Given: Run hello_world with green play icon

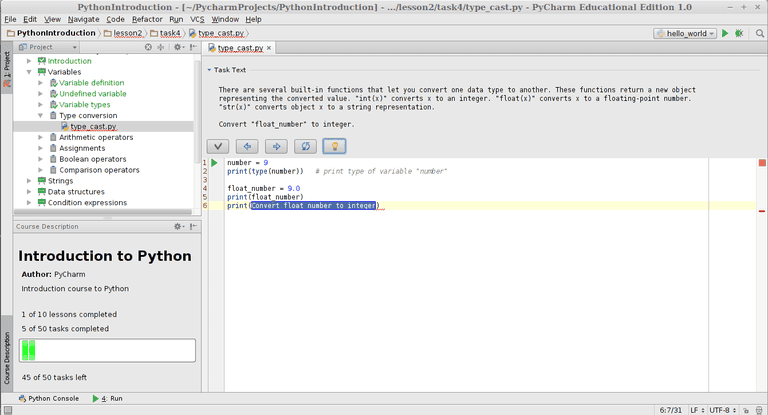Looking at the screenshot, I should click(725, 33).
